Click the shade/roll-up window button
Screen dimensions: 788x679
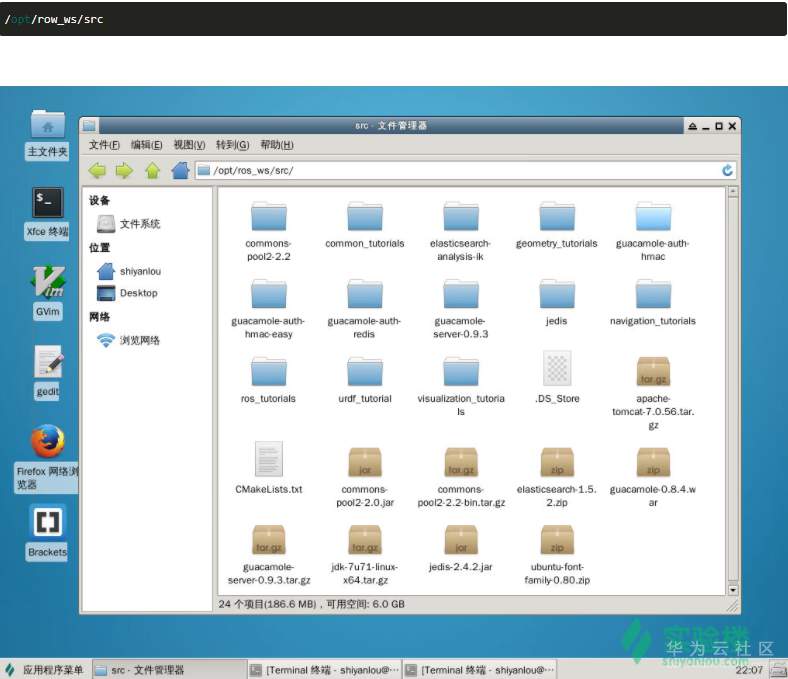coord(693,126)
